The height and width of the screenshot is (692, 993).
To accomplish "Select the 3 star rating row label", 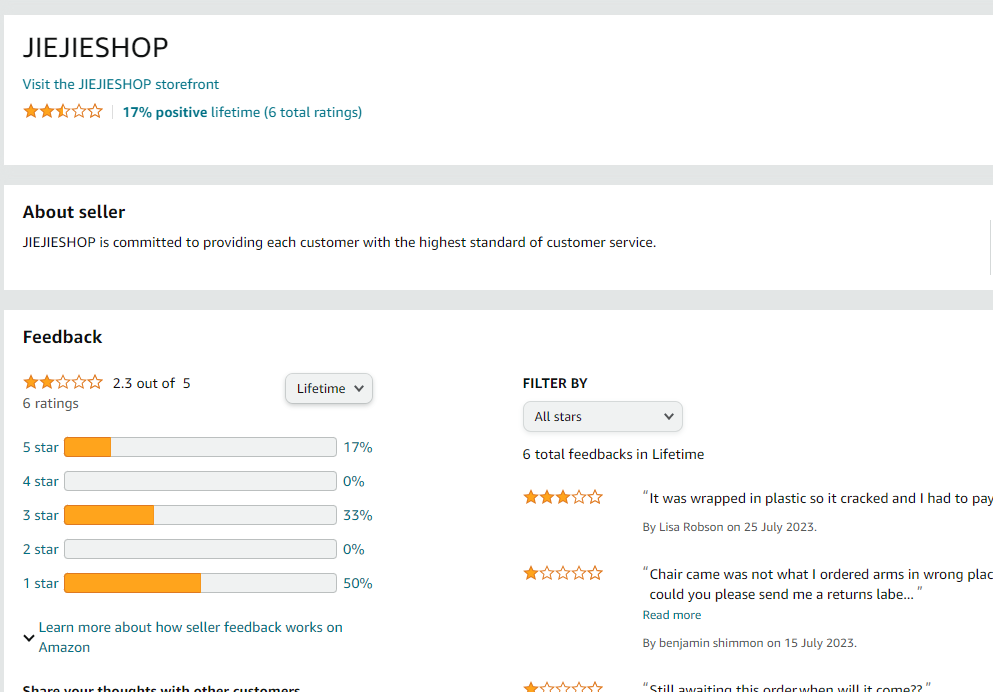I will 41,516.
